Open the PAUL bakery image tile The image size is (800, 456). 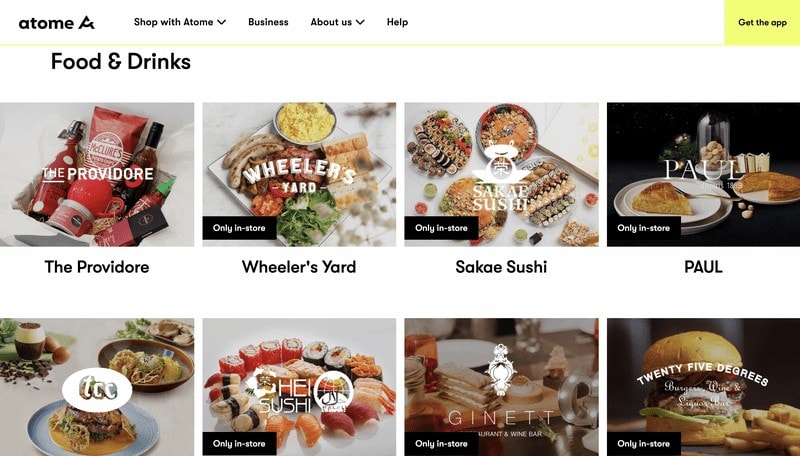tap(704, 174)
